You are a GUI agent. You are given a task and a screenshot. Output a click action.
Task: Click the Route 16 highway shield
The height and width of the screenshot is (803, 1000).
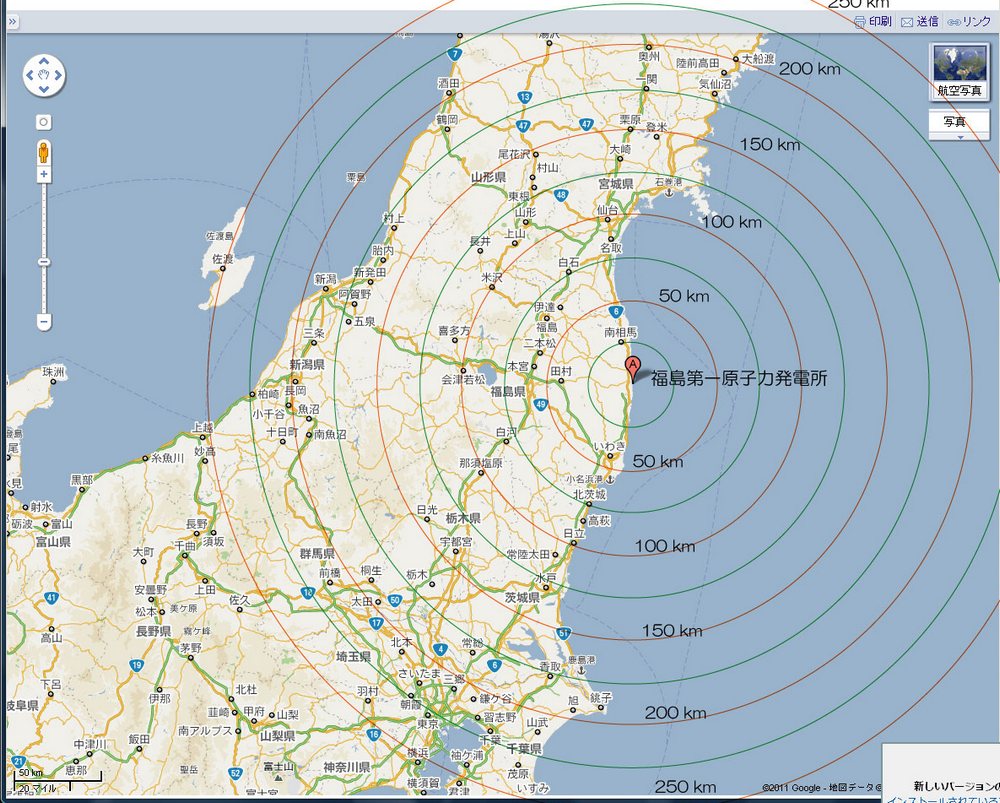click(x=374, y=735)
